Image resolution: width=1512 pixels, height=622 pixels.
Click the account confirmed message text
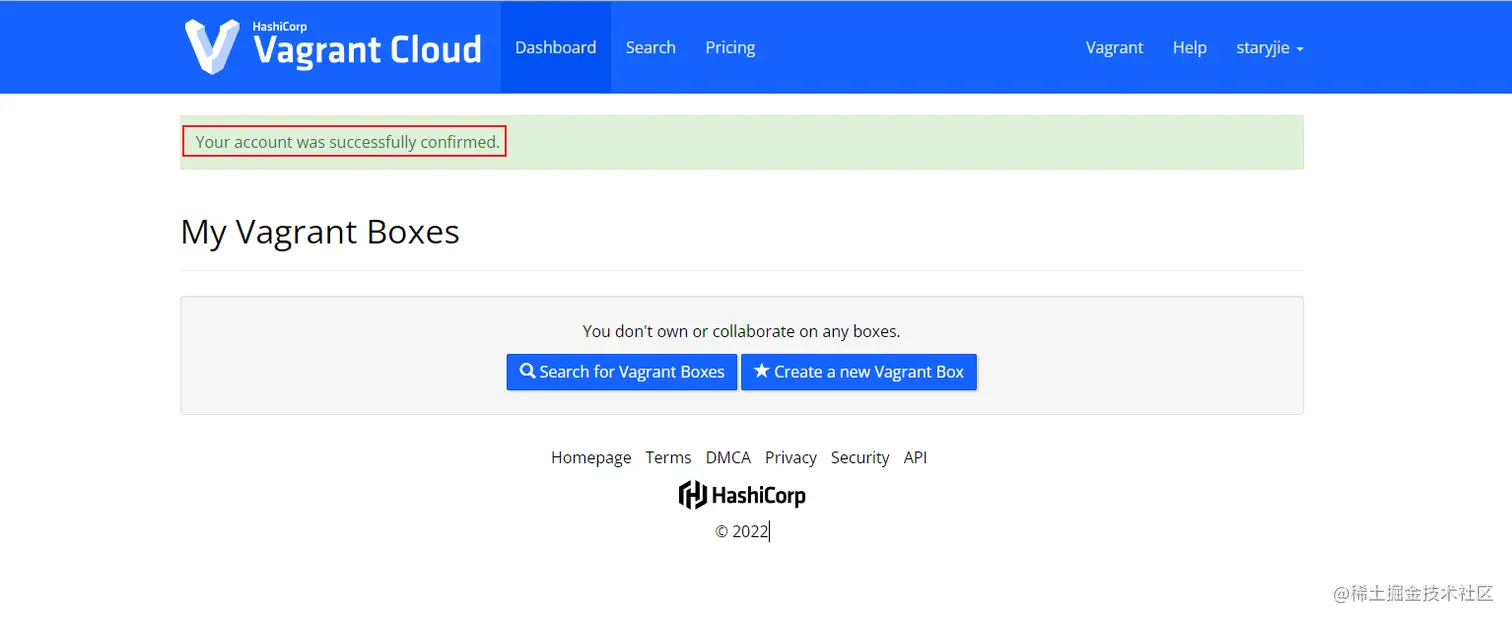click(x=347, y=142)
